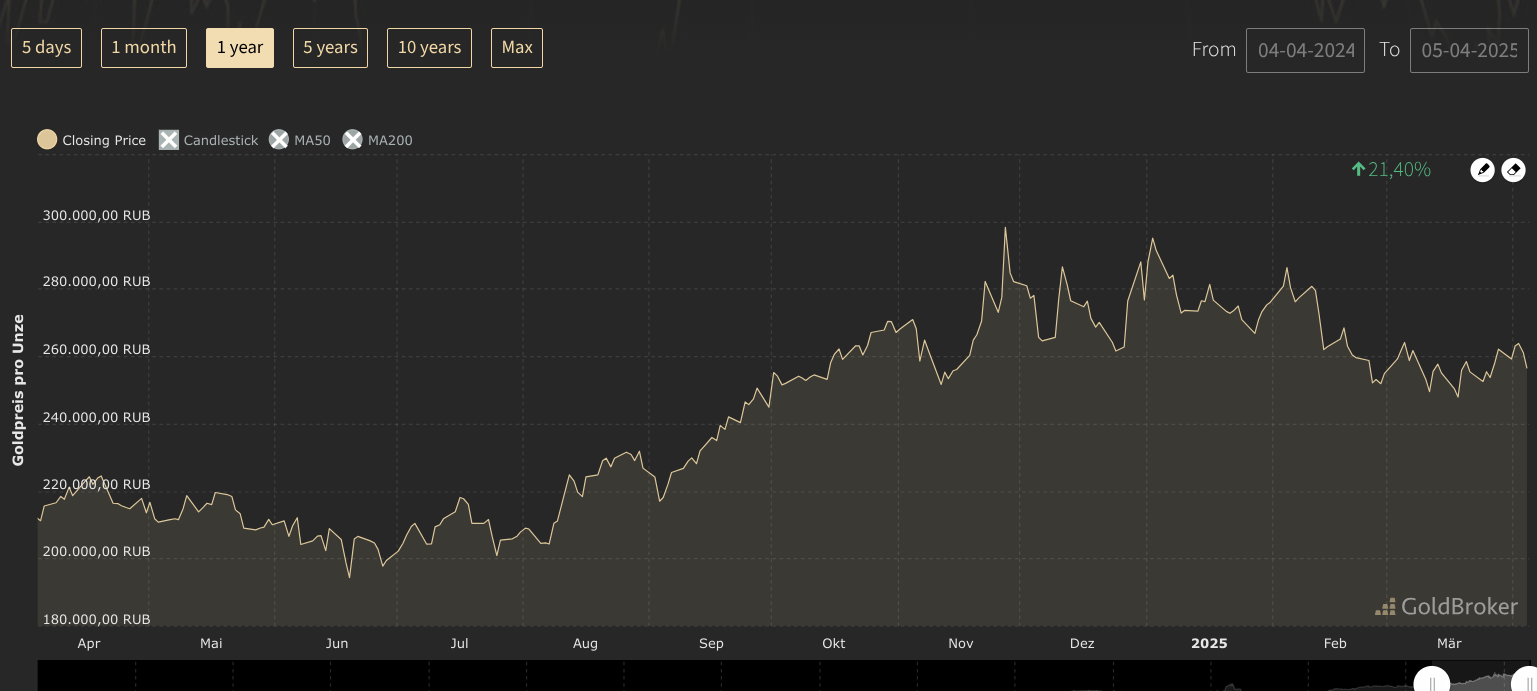Click the 2025 year label on x-axis

coord(1209,643)
